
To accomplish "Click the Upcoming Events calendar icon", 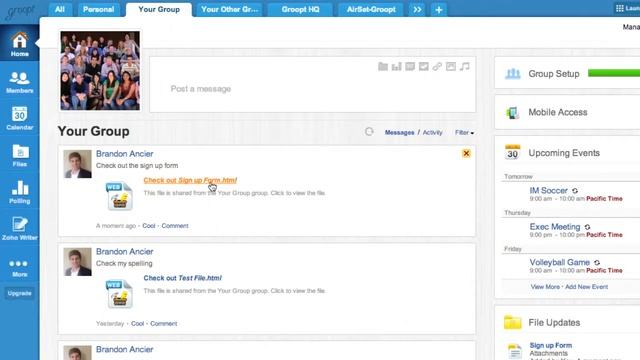I will click(512, 152).
